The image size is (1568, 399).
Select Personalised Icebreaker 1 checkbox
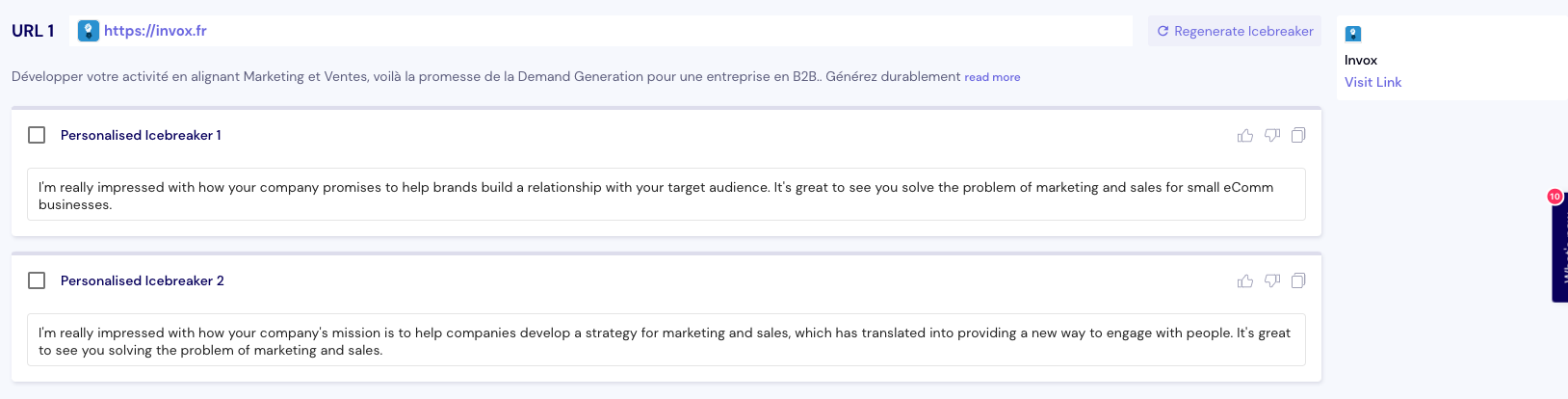[37, 135]
